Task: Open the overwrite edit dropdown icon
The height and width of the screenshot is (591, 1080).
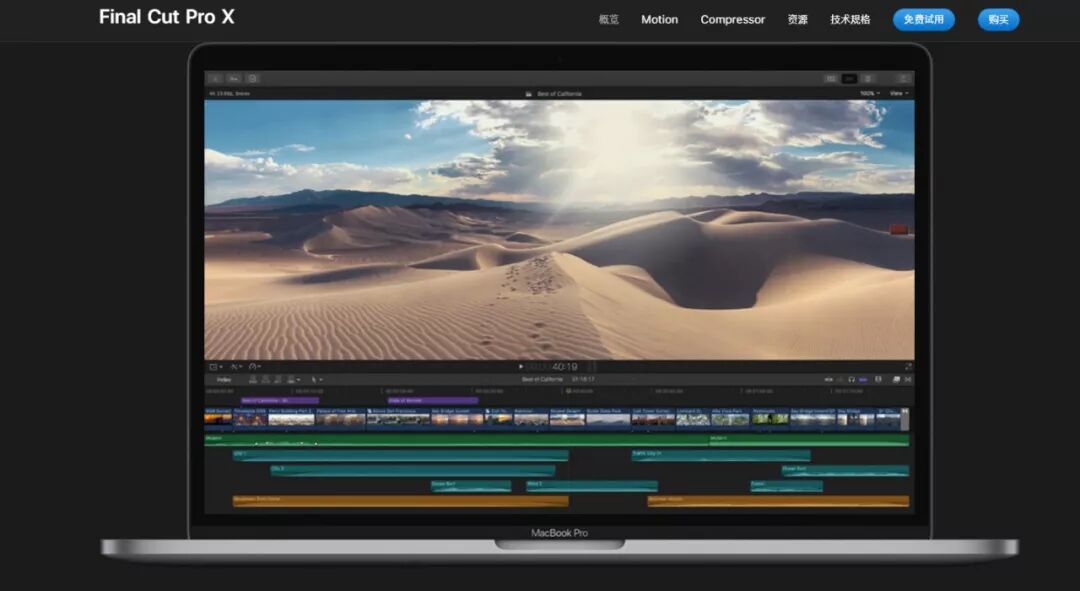Action: pyautogui.click(x=293, y=380)
